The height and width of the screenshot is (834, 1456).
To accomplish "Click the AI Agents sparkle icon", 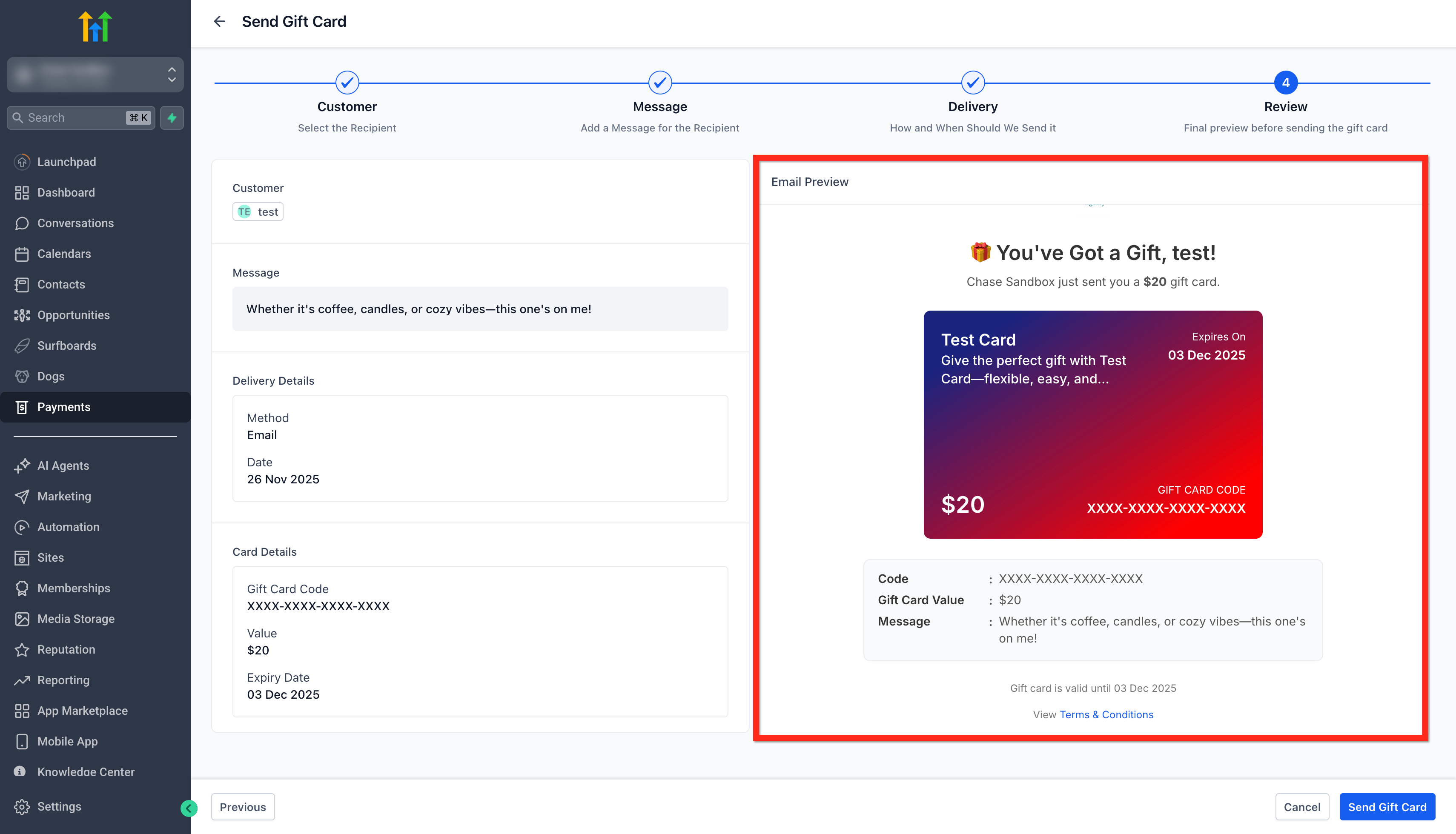I will [x=22, y=466].
